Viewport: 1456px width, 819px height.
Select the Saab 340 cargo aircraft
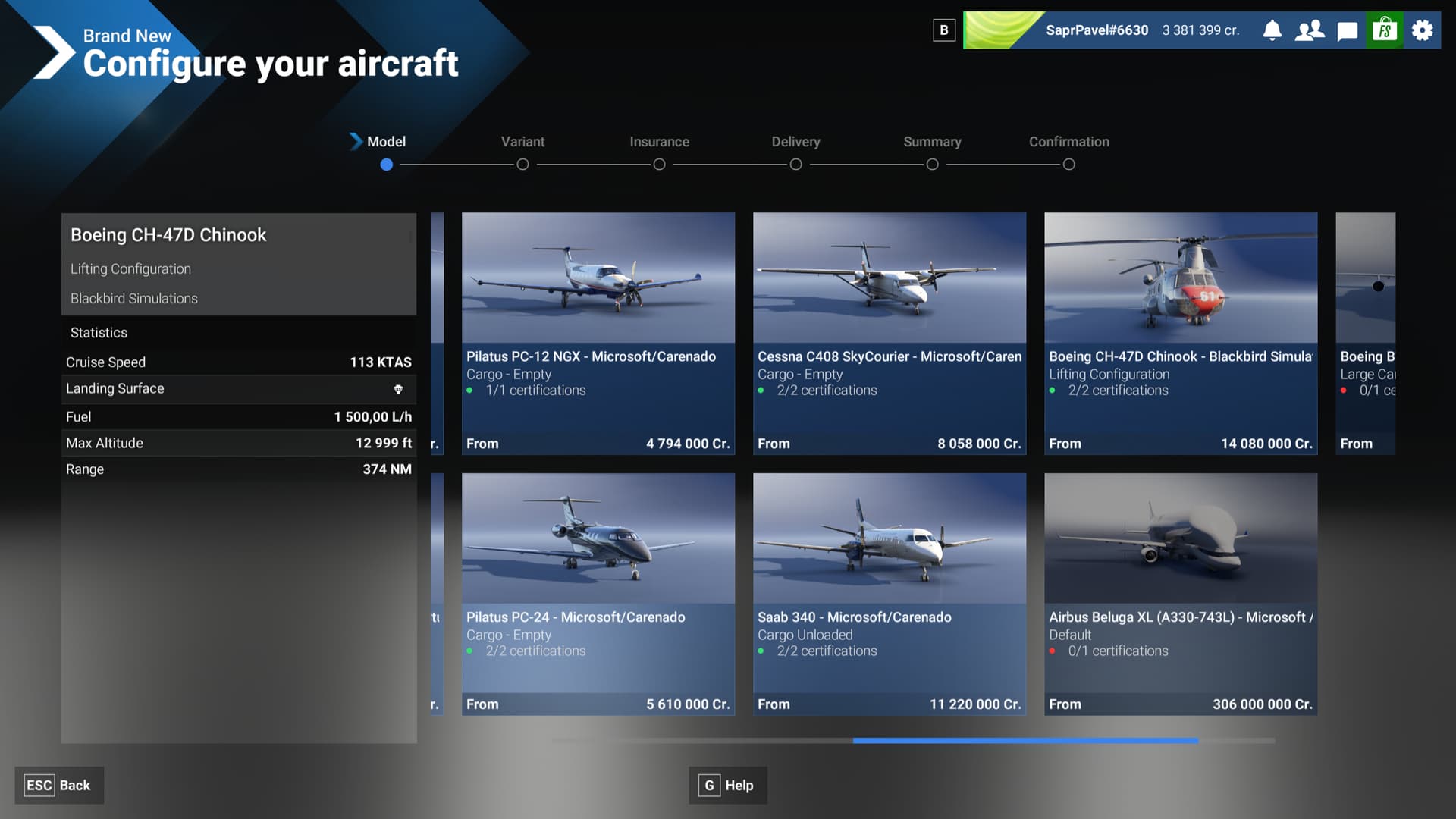coord(889,594)
